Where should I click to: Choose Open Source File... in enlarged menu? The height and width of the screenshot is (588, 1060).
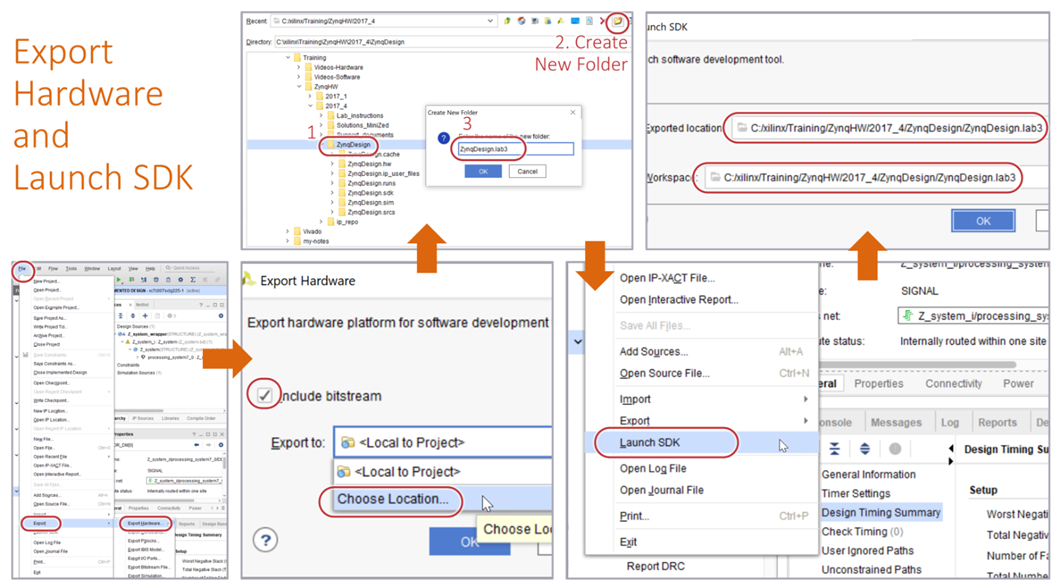tap(702, 373)
